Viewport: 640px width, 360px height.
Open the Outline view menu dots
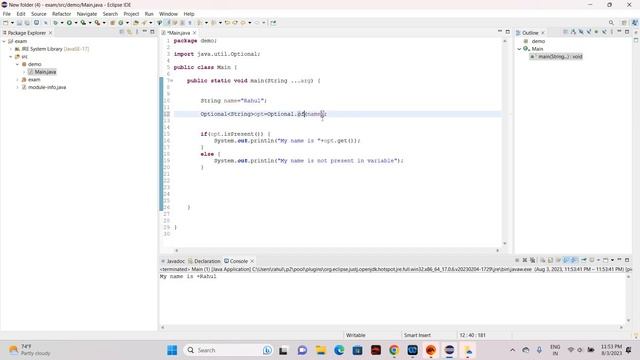click(611, 32)
